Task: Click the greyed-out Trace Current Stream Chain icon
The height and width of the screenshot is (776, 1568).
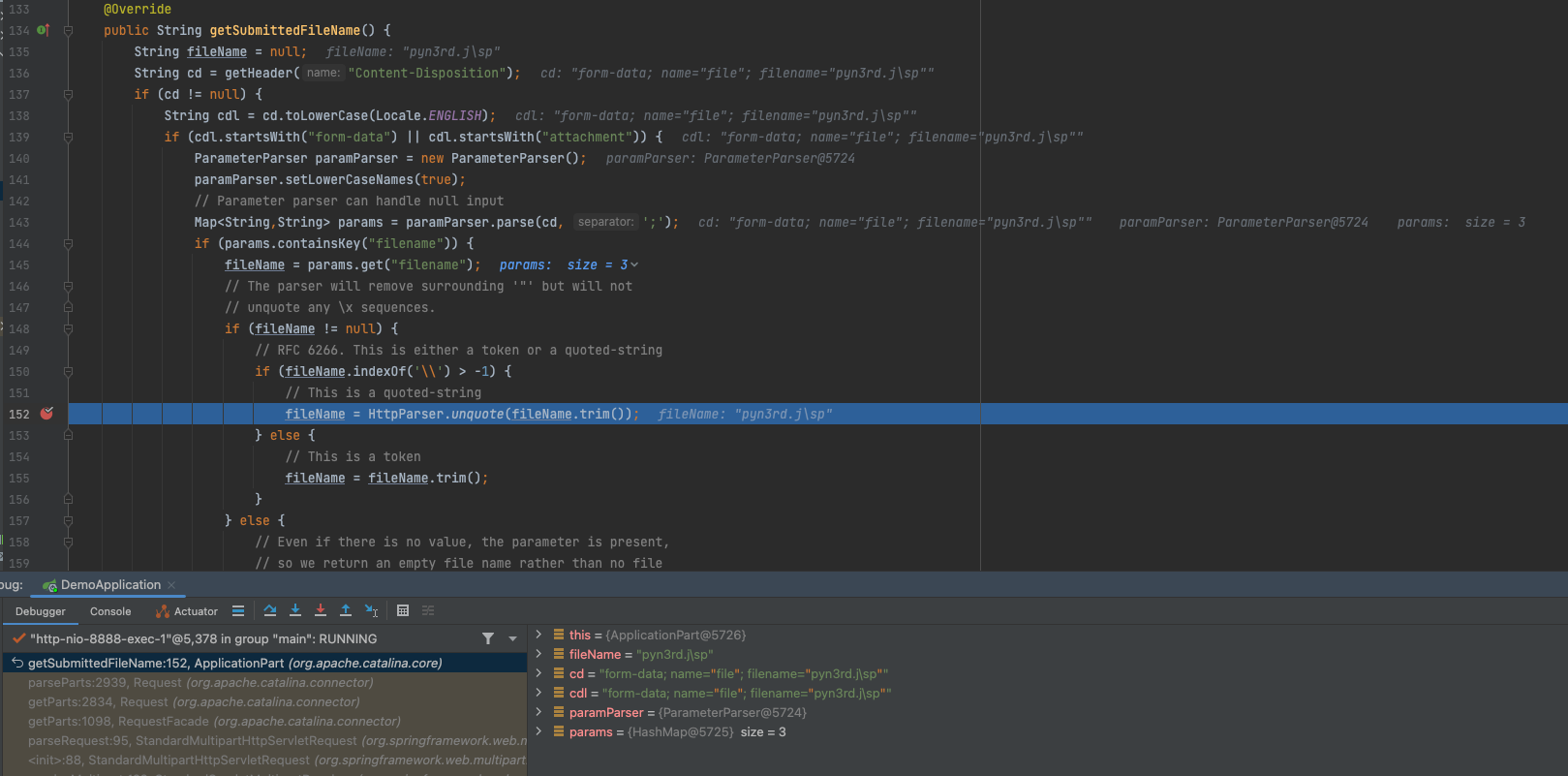Action: pyautogui.click(x=428, y=610)
